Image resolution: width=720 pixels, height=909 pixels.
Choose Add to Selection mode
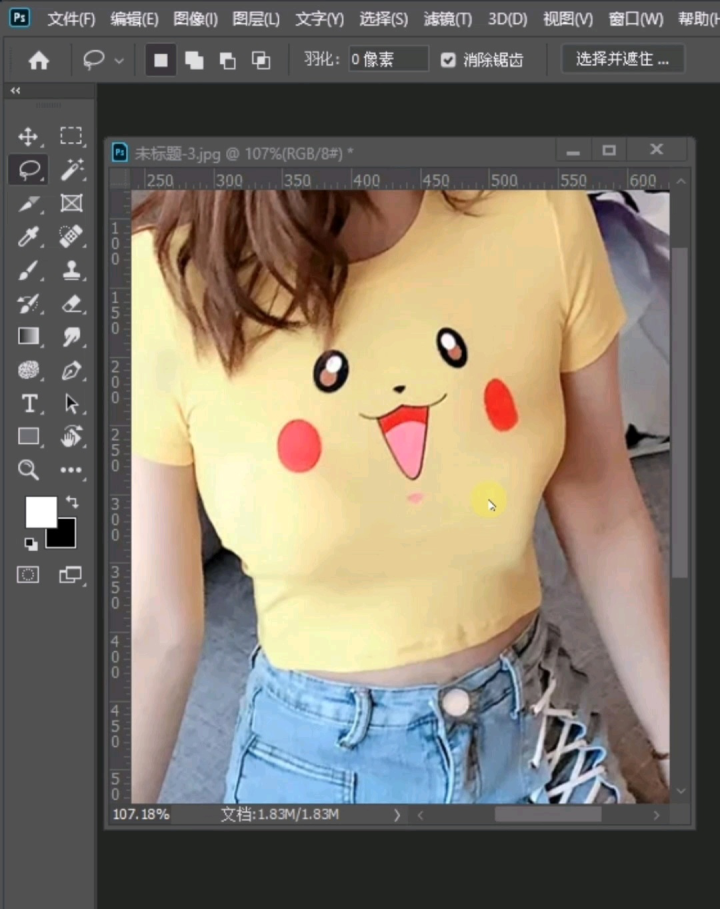pos(194,60)
